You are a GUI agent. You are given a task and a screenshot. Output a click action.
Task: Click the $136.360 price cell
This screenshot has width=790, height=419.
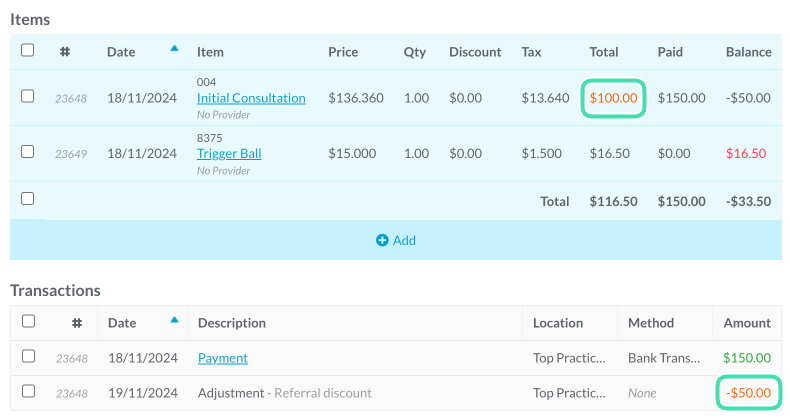click(x=356, y=98)
